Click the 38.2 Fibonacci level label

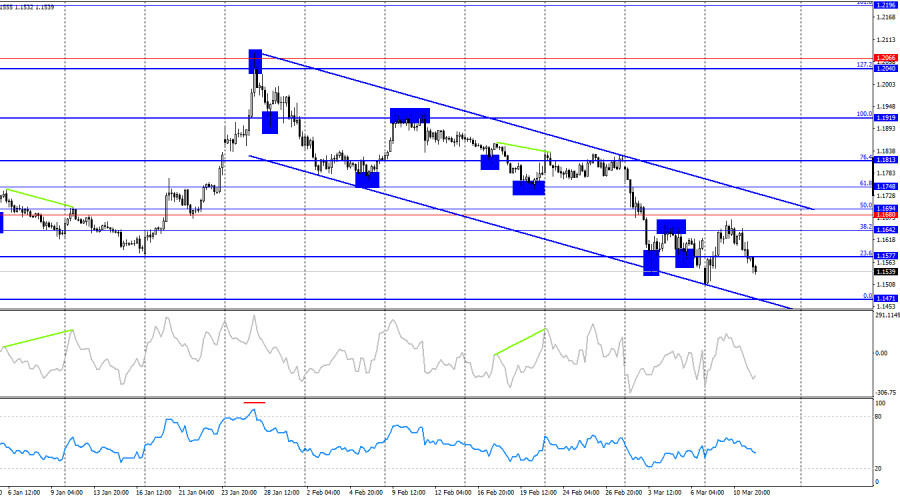[866, 226]
